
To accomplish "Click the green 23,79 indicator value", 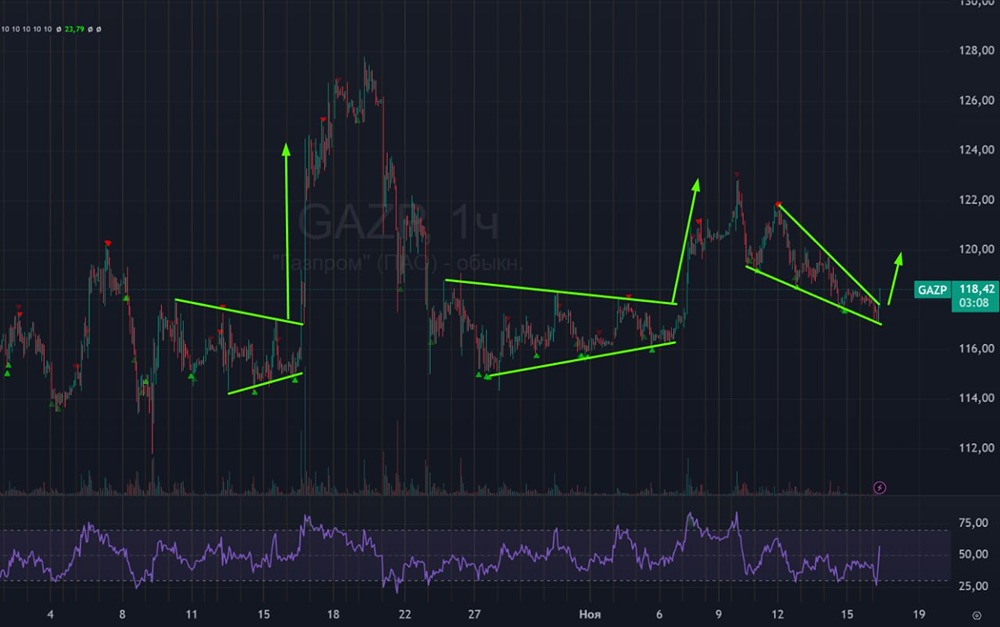I will click(75, 29).
